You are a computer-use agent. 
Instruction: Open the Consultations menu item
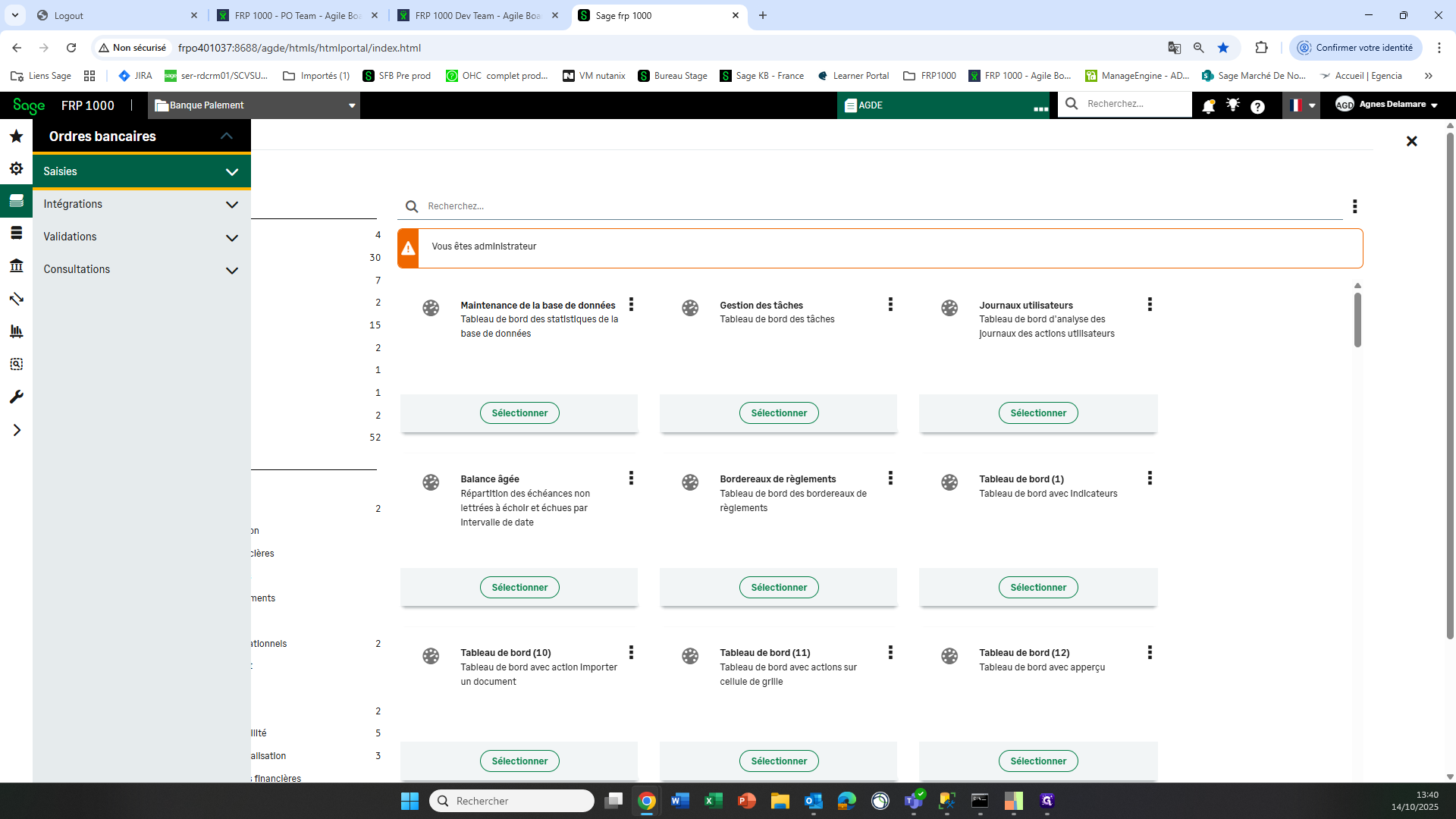(x=141, y=269)
